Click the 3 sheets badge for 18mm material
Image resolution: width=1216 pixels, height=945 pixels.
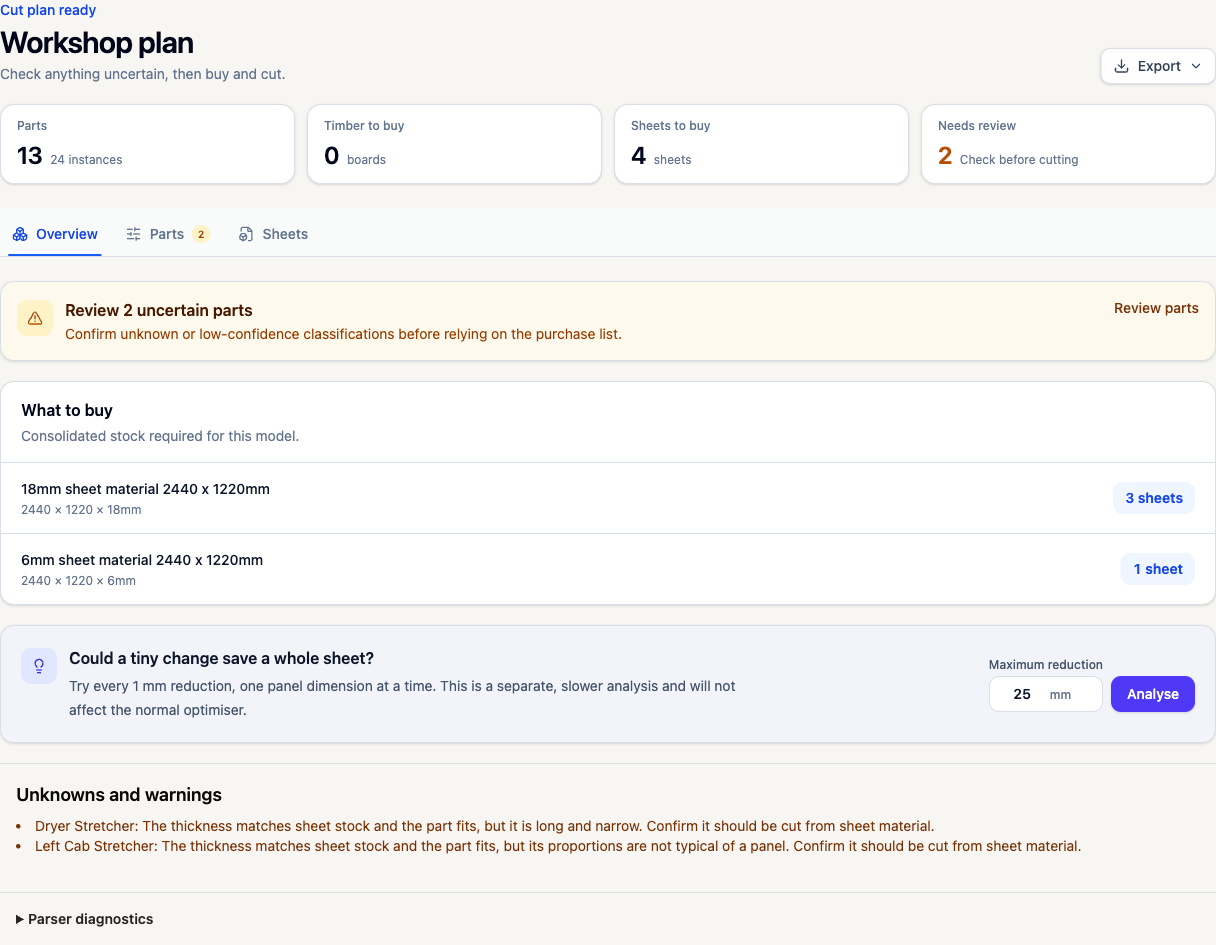(1154, 498)
